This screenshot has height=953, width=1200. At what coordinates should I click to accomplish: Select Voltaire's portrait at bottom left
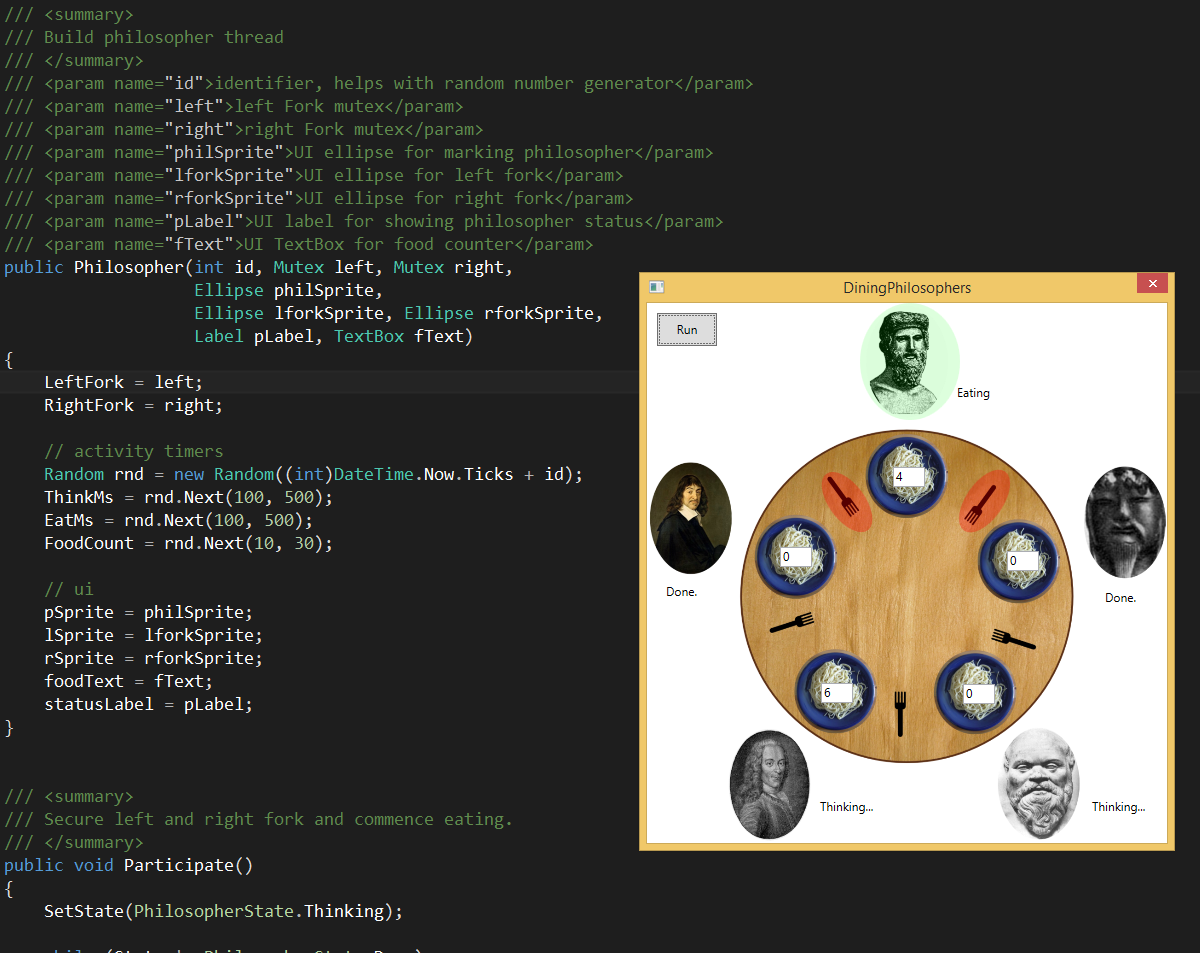[769, 784]
